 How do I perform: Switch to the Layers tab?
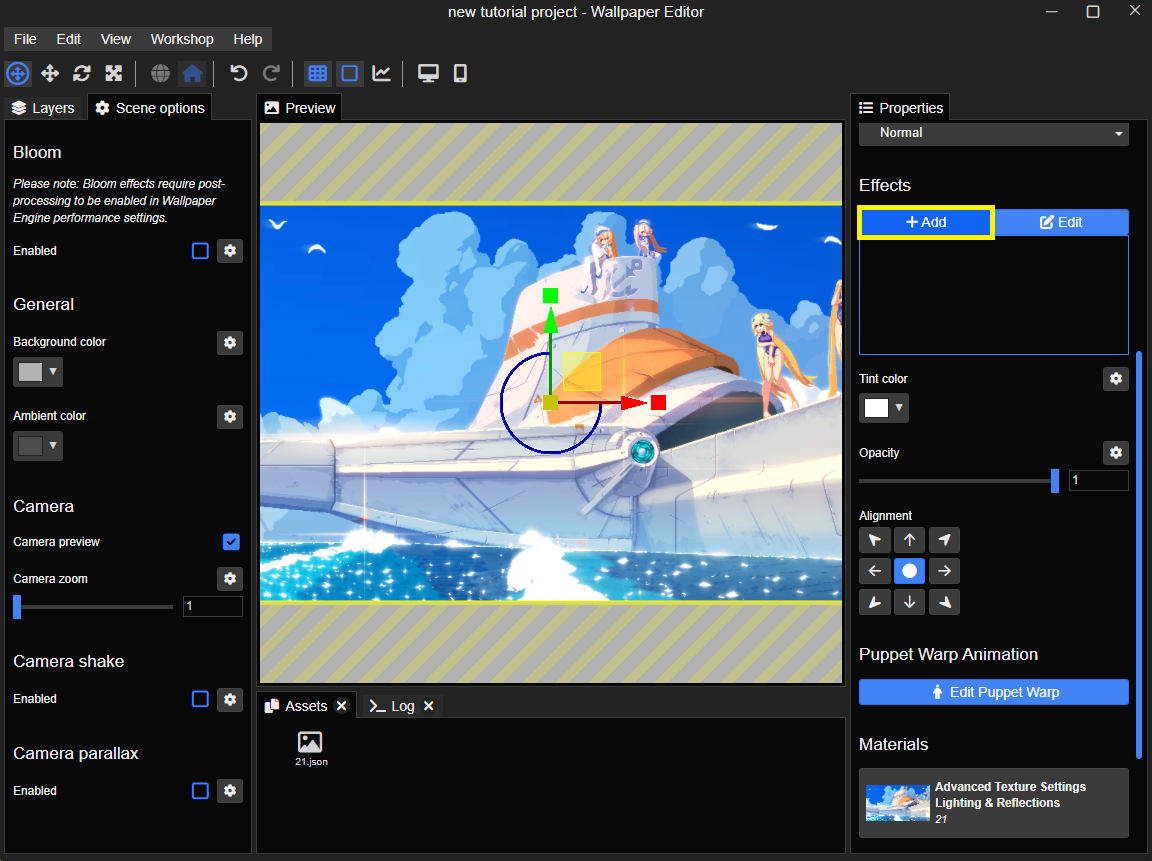(43, 108)
